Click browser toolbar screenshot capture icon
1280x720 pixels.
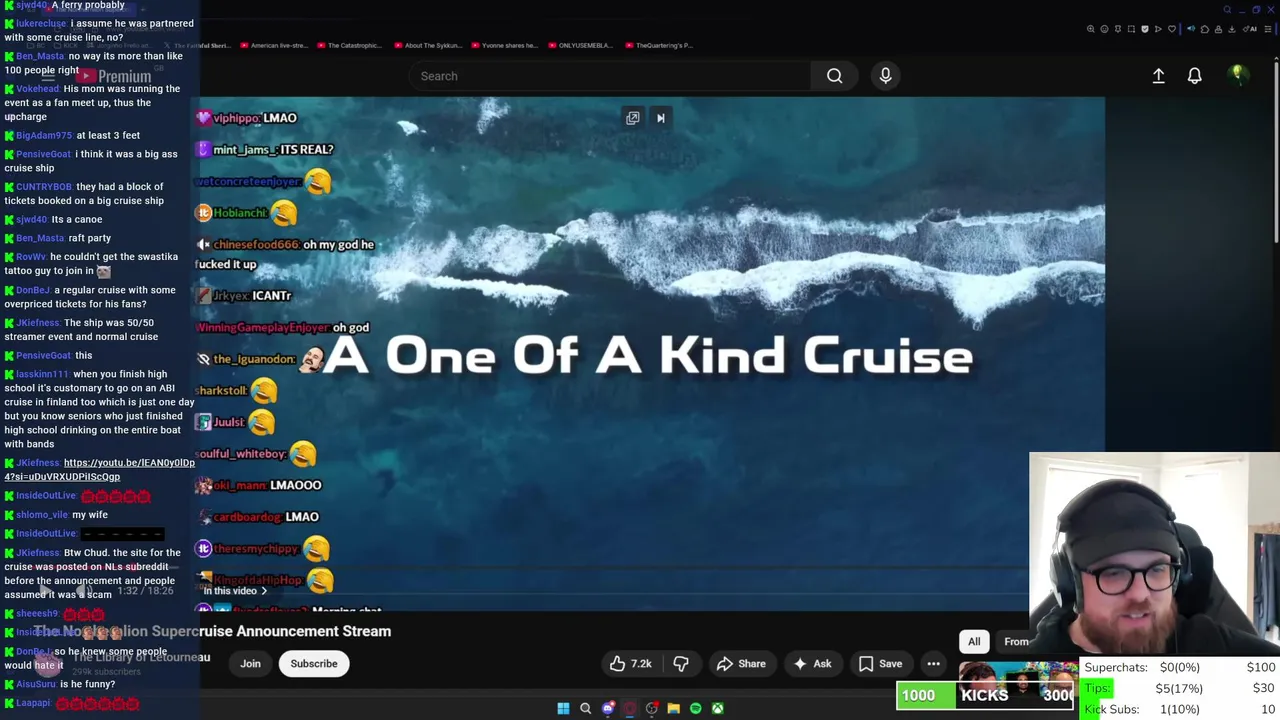click(x=1131, y=29)
